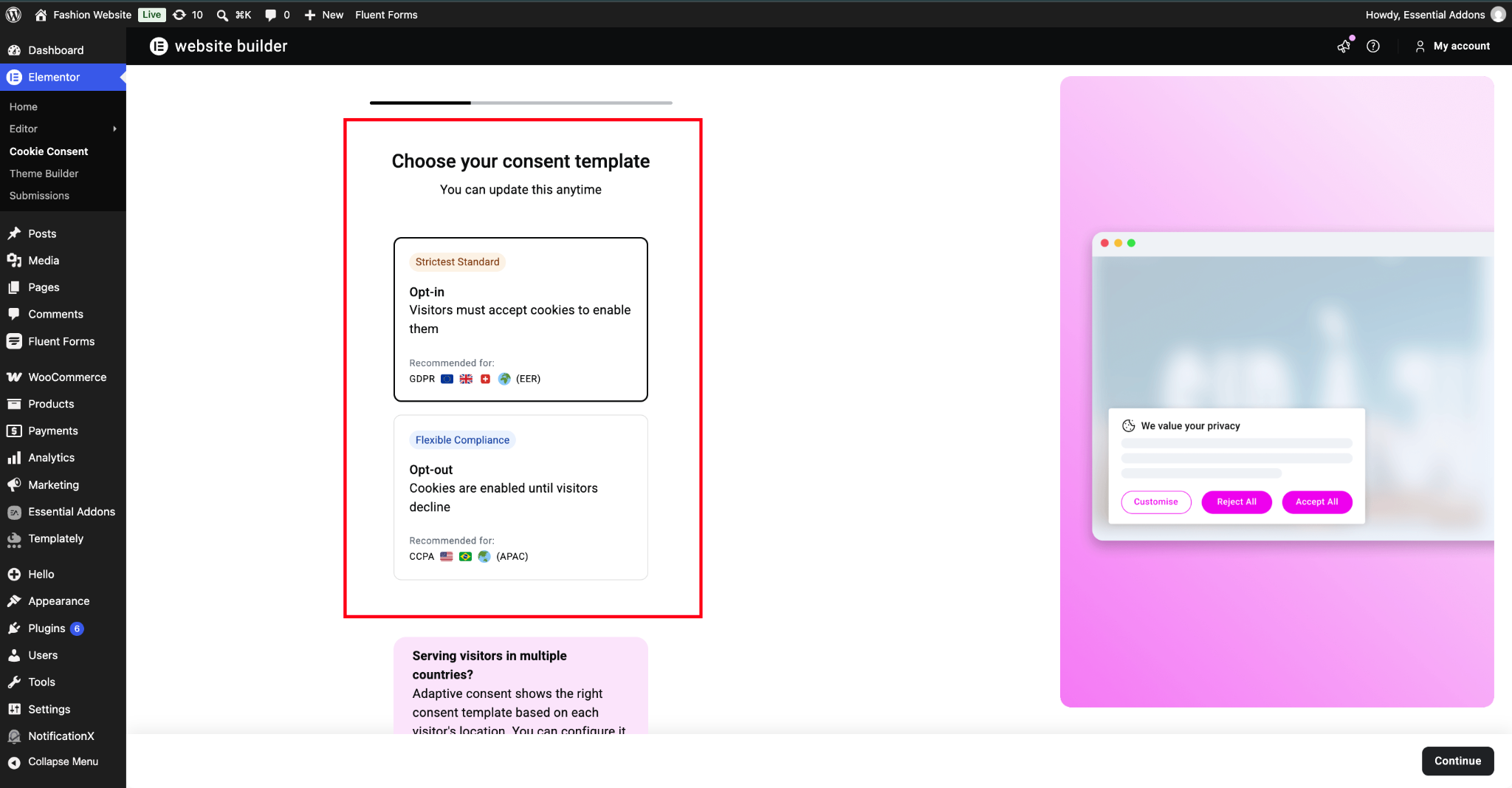
Task: Open Fluent Forms in sidebar menu
Action: 63,341
